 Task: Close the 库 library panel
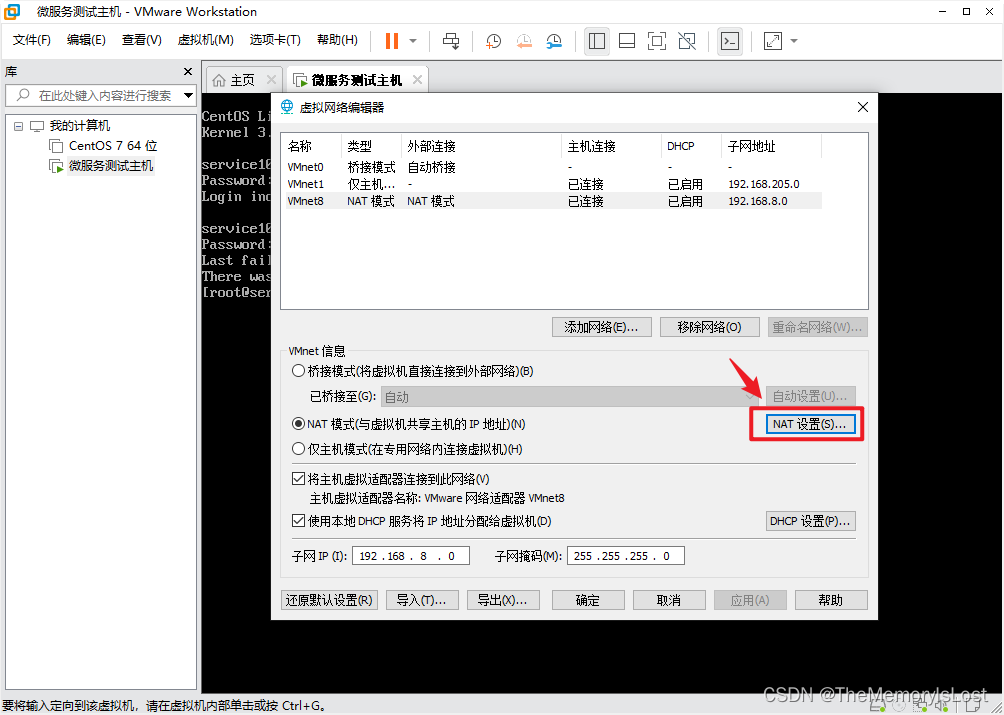pyautogui.click(x=188, y=72)
